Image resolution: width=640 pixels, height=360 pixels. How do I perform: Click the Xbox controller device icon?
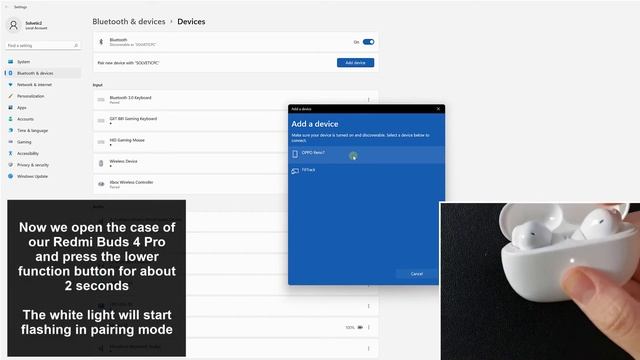[x=101, y=184]
